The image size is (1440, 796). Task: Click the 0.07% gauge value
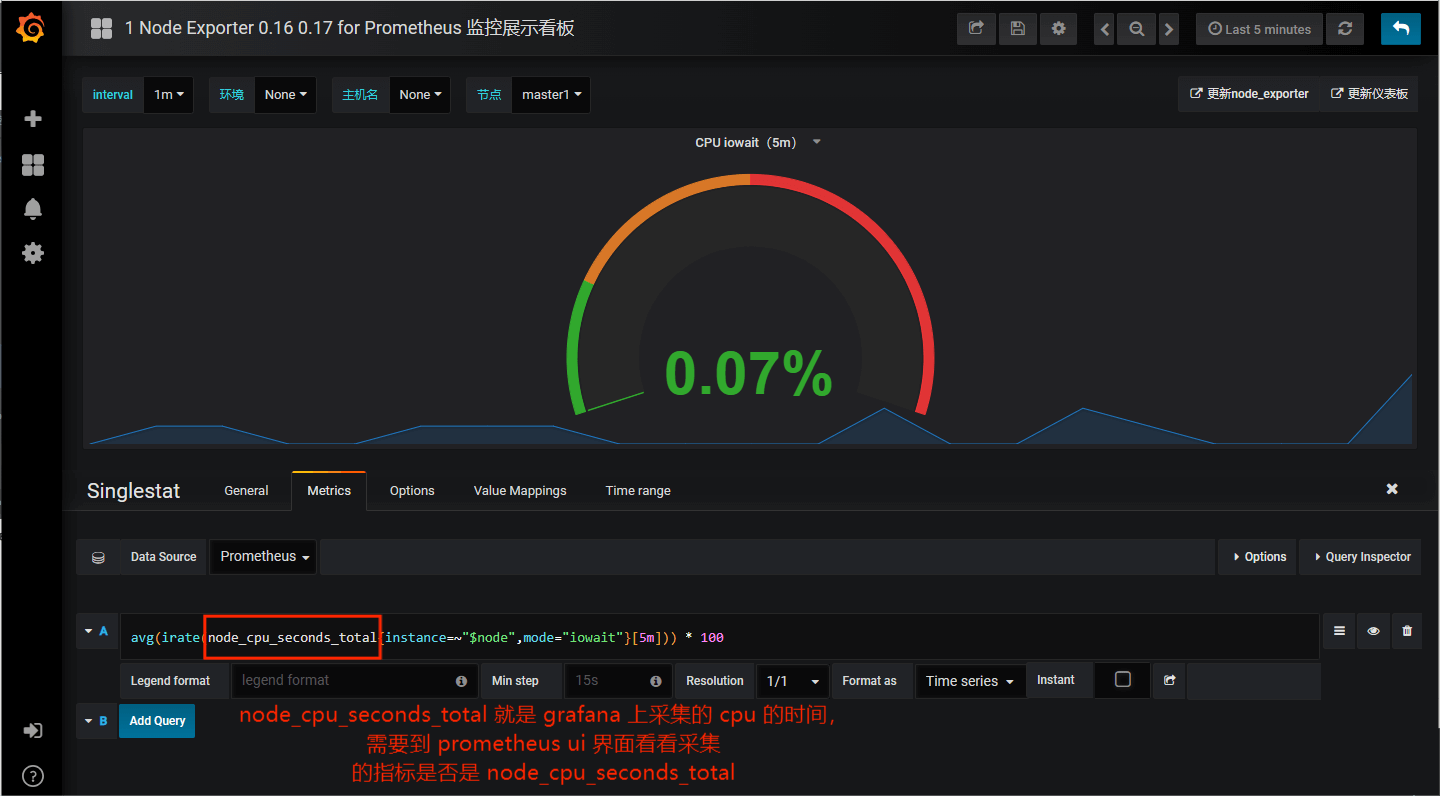(749, 373)
